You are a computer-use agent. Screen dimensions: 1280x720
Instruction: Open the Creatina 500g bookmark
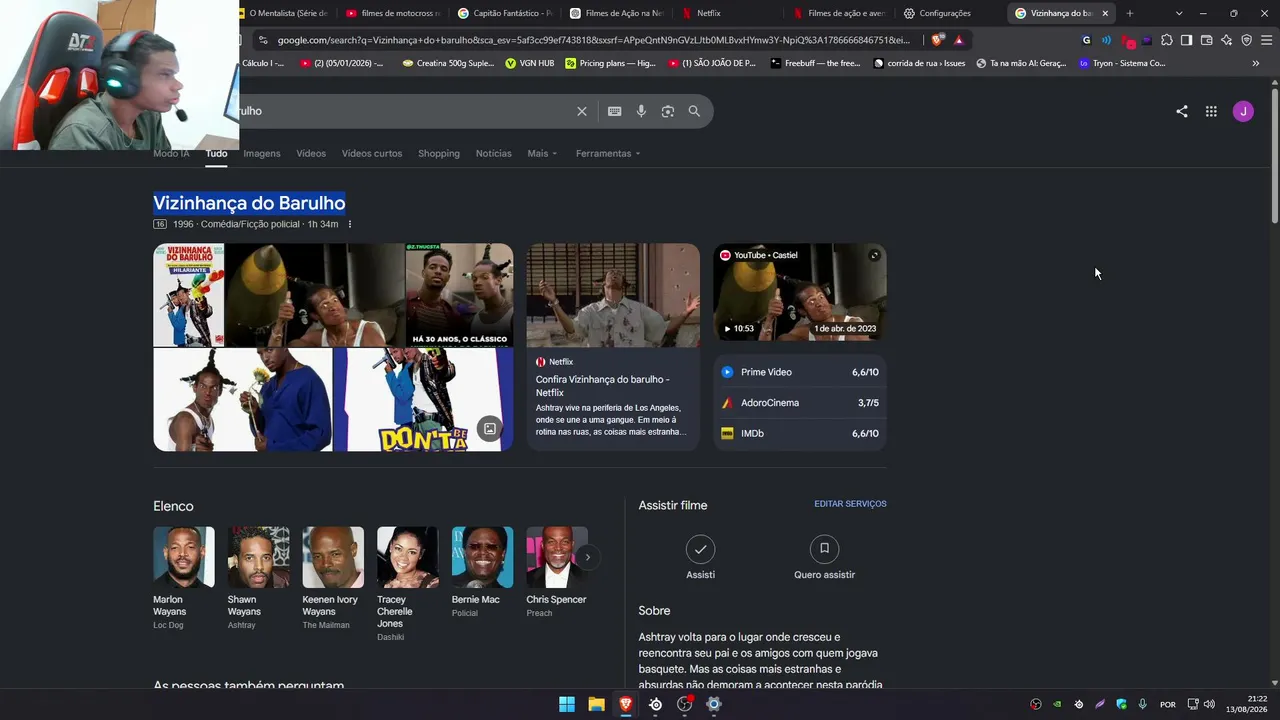pos(448,63)
